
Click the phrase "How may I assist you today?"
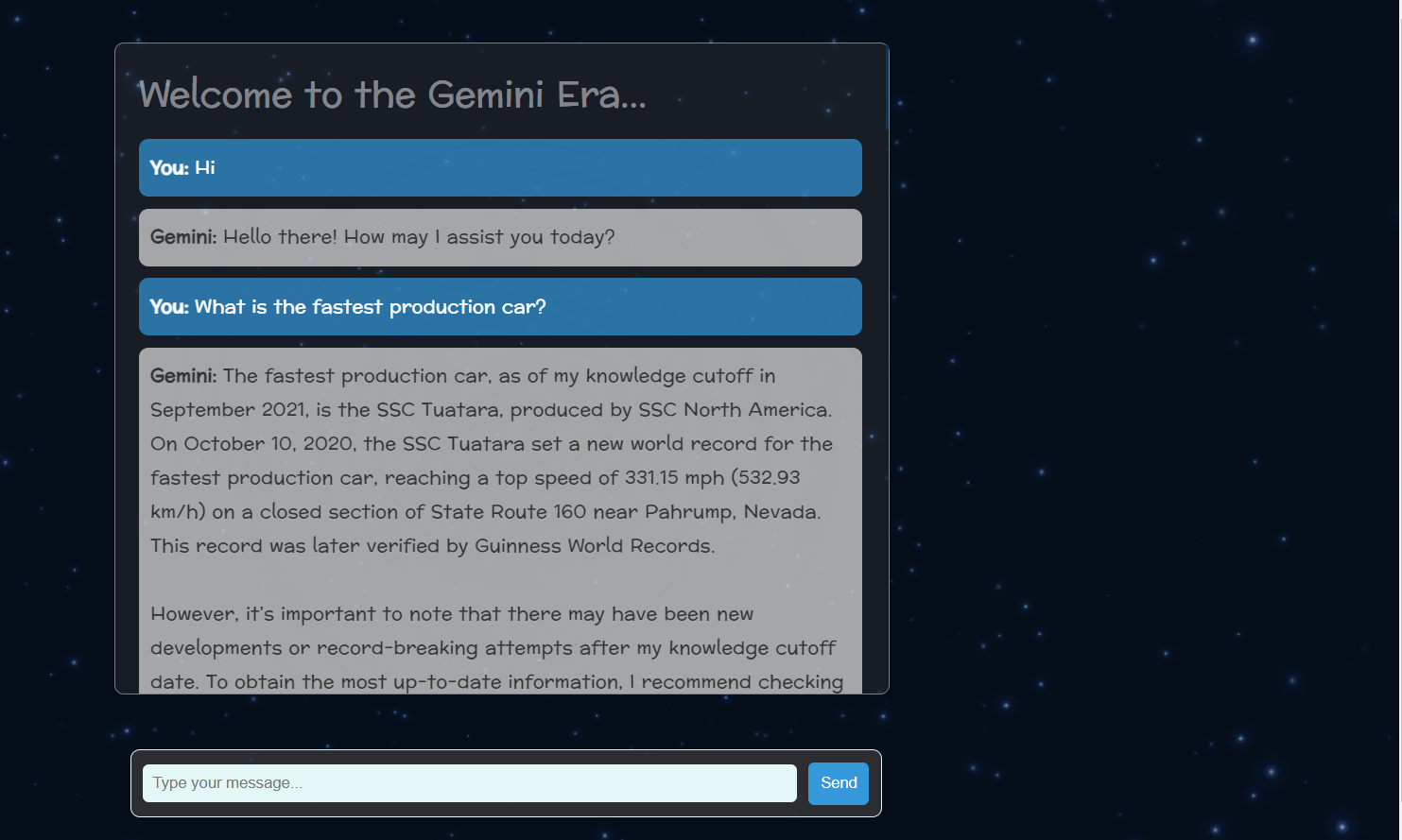tap(479, 237)
